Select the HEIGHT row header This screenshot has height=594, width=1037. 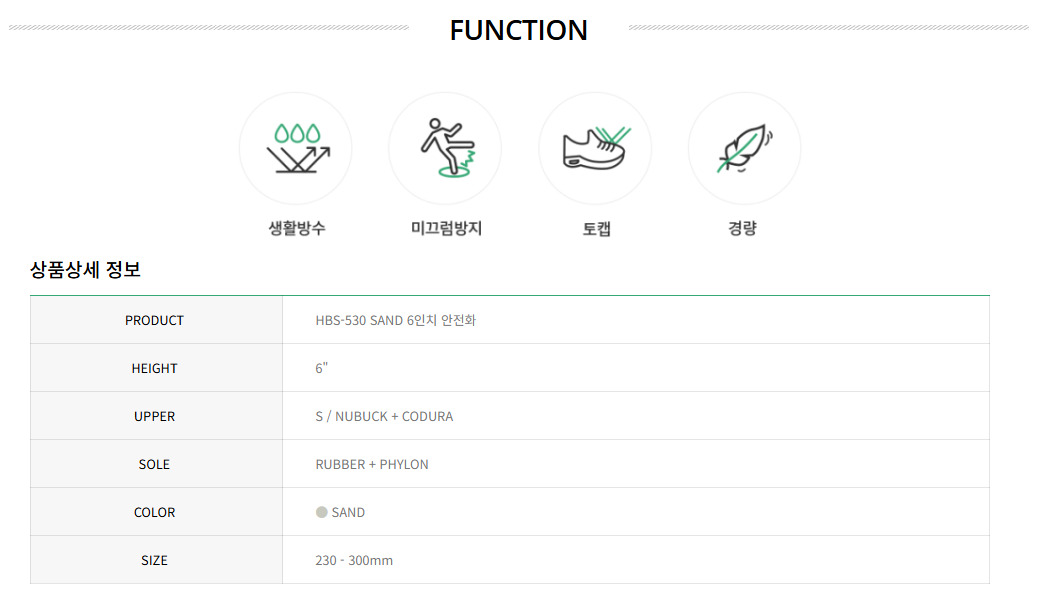156,368
